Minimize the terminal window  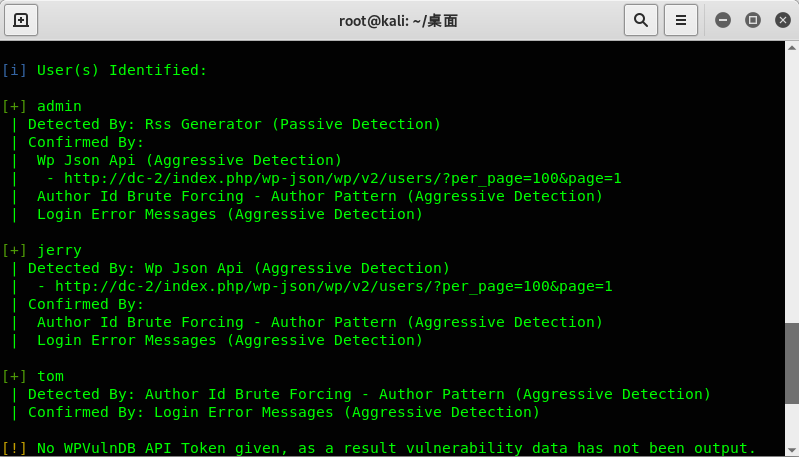tap(723, 20)
